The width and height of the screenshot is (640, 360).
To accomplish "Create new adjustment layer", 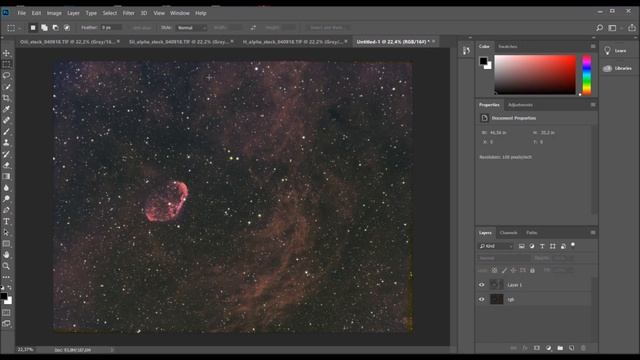I will pyautogui.click(x=549, y=348).
